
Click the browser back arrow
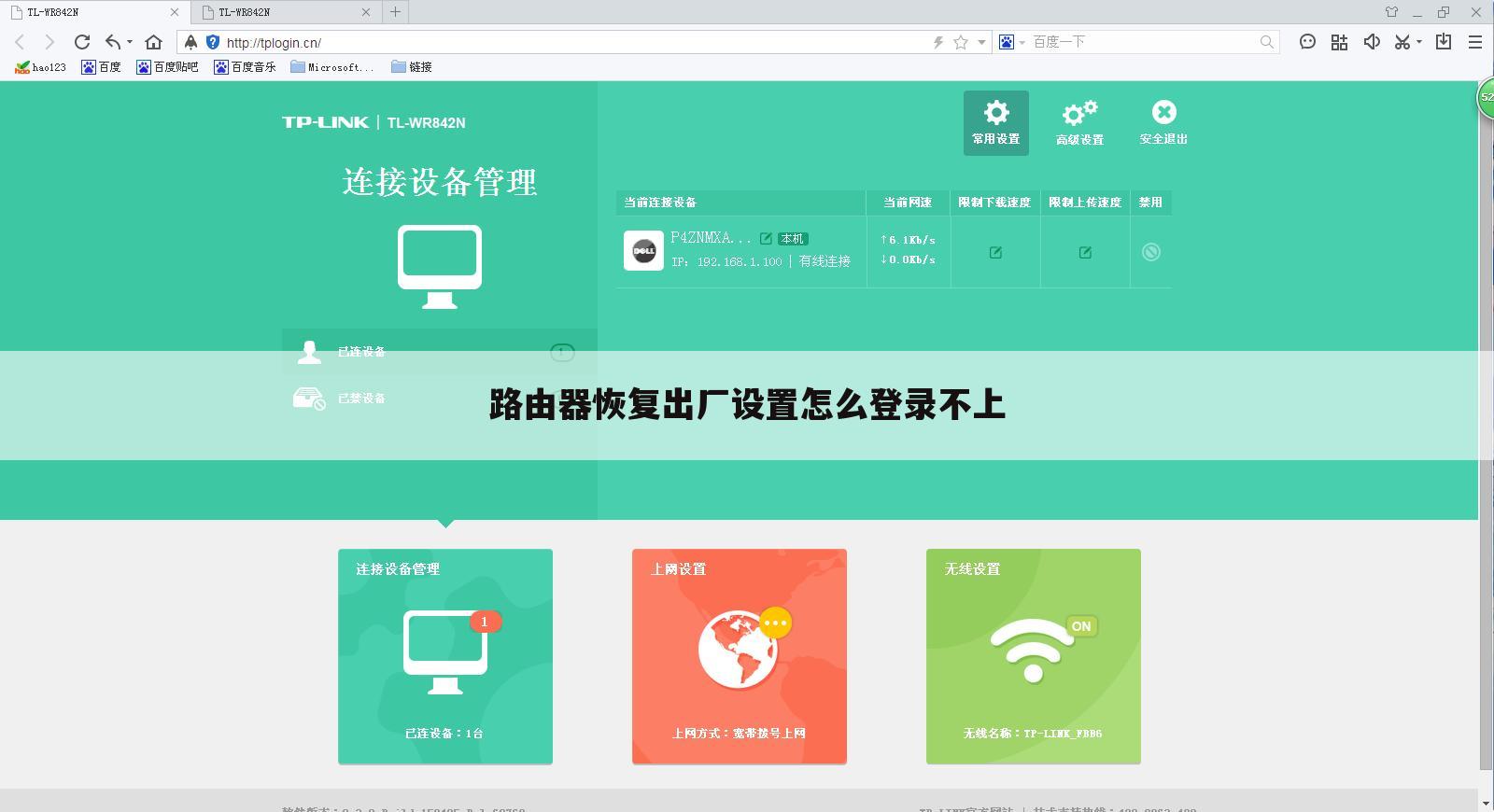pyautogui.click(x=21, y=42)
